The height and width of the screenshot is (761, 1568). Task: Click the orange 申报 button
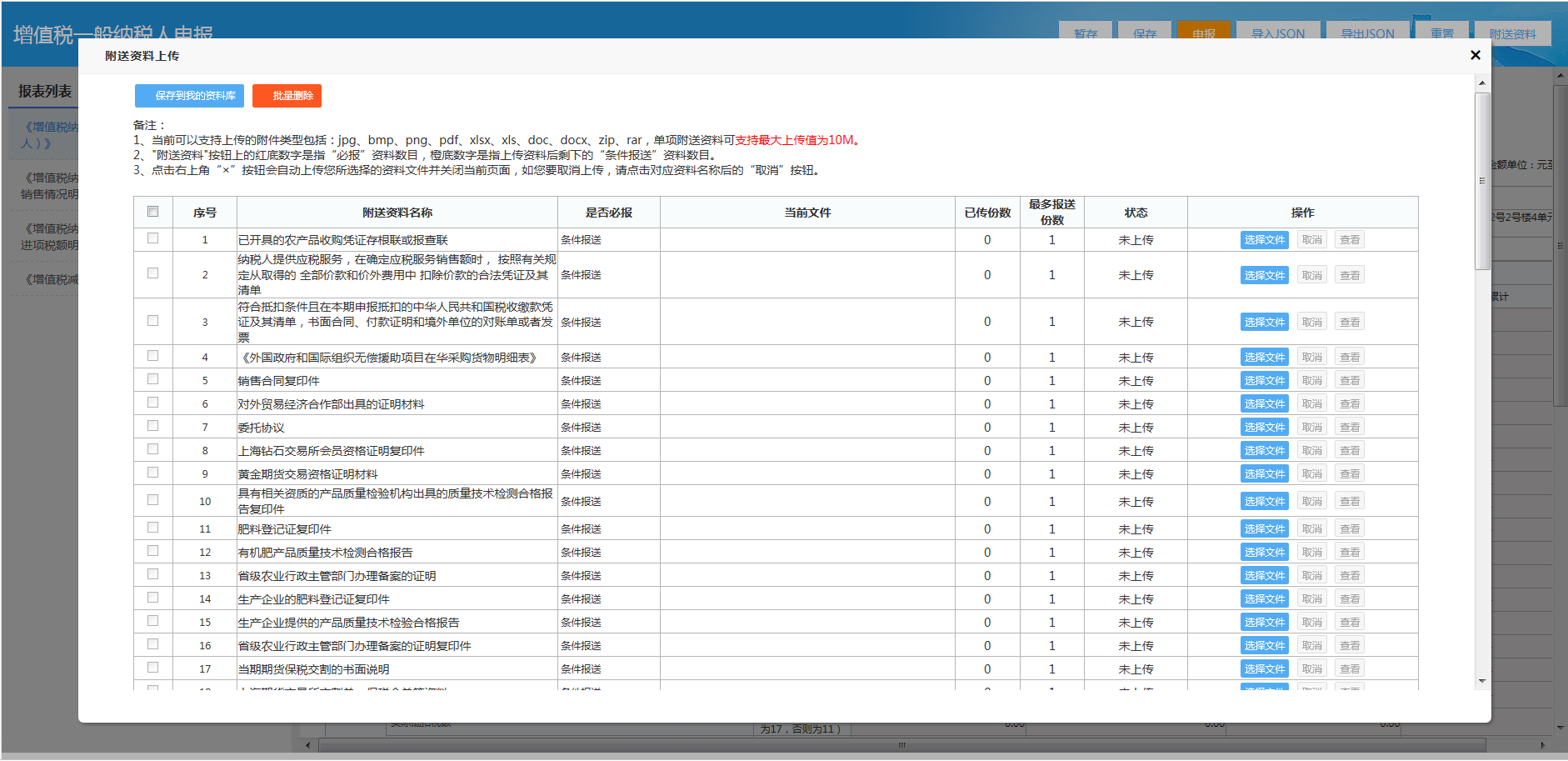pos(1204,31)
